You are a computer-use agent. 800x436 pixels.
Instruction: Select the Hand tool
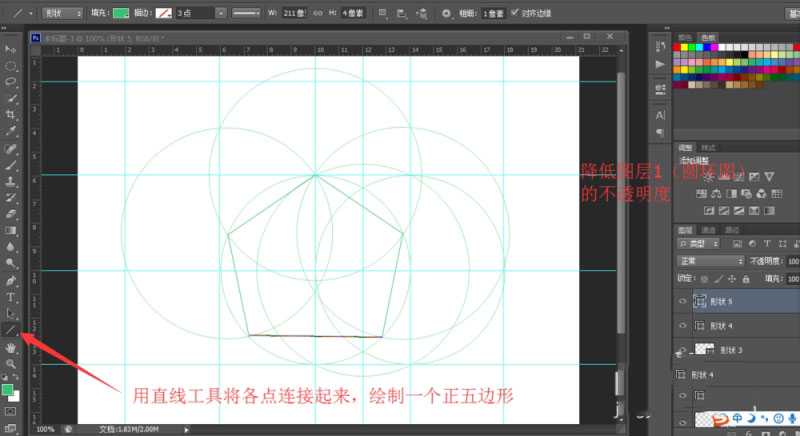(x=11, y=347)
